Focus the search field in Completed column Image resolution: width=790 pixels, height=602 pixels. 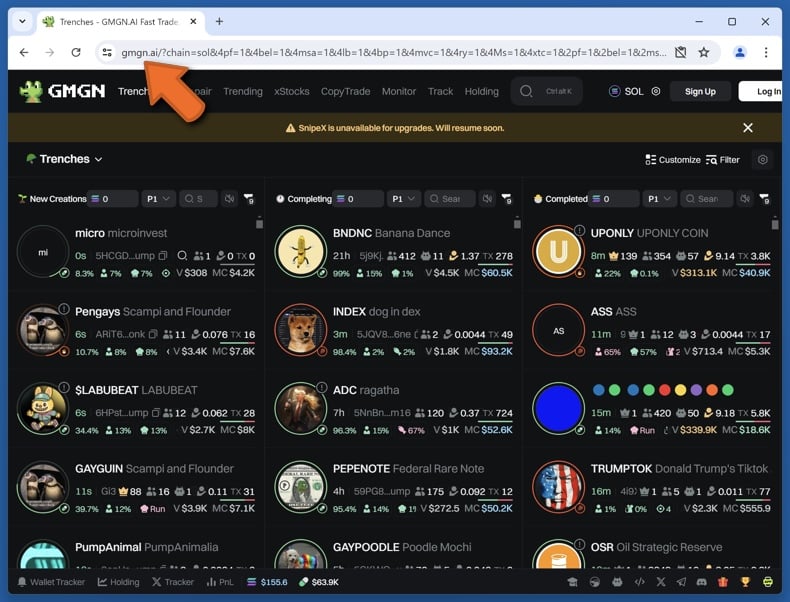point(706,198)
